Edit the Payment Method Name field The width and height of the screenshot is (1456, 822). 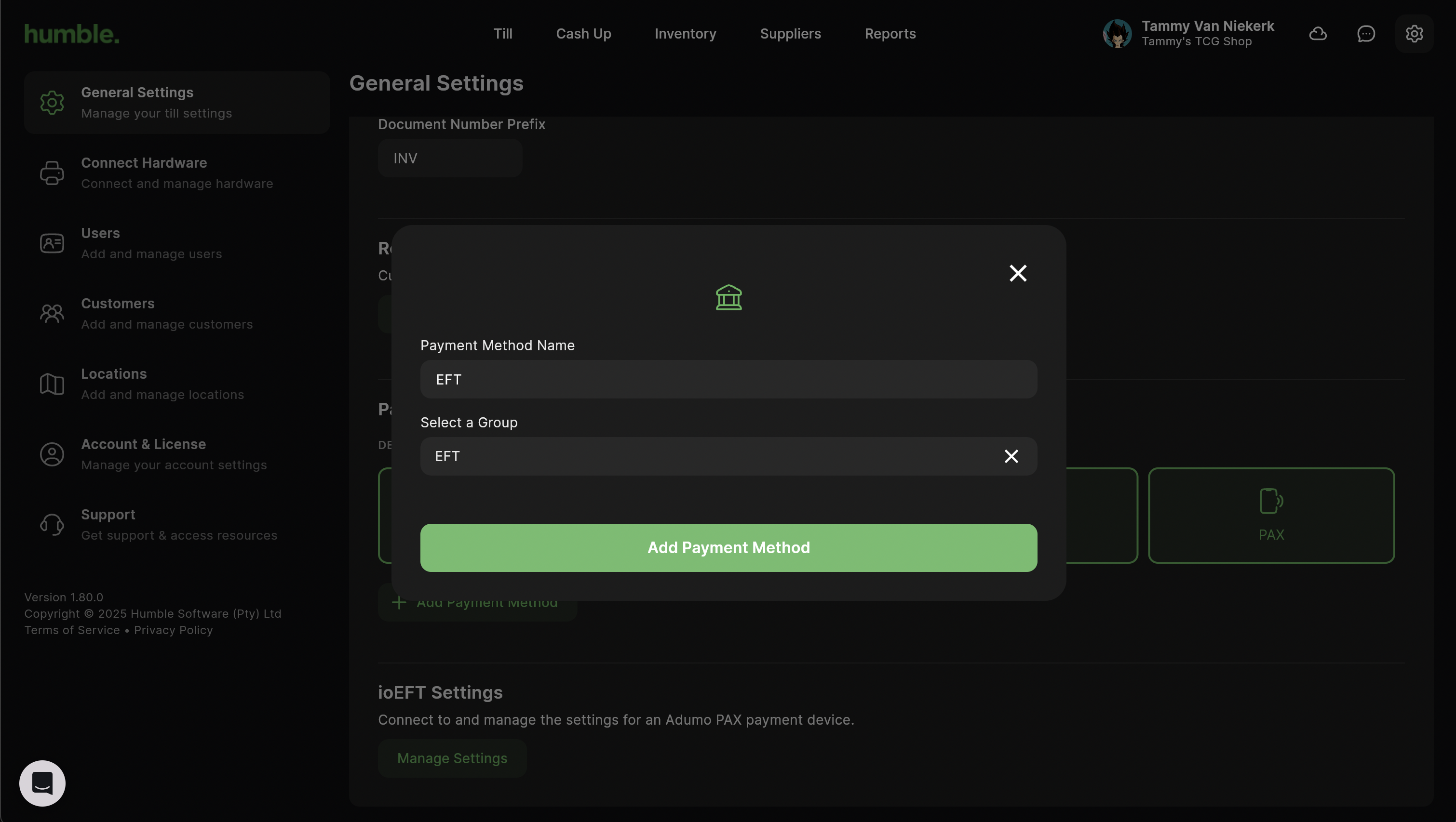point(728,380)
